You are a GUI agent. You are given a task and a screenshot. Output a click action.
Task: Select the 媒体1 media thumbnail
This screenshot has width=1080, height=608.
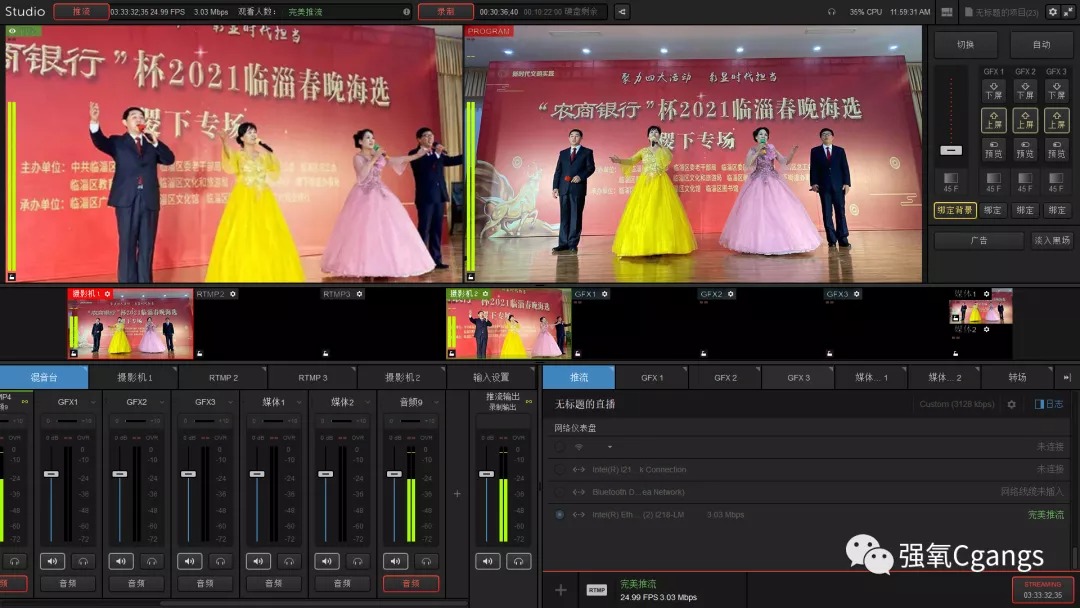[x=982, y=306]
